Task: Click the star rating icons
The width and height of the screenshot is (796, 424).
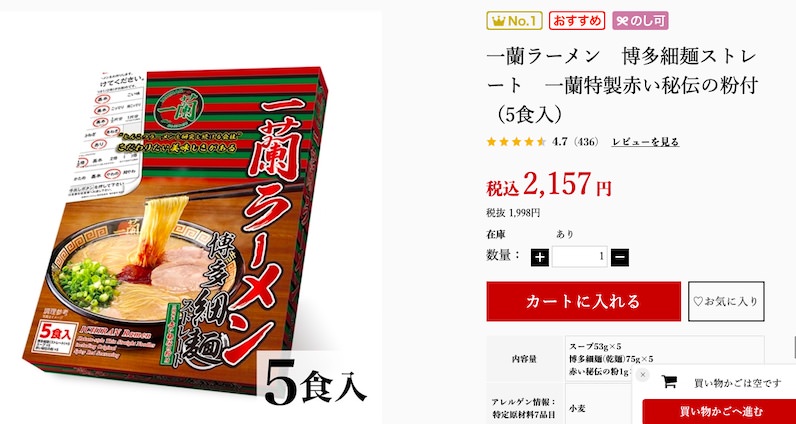Action: coord(516,142)
